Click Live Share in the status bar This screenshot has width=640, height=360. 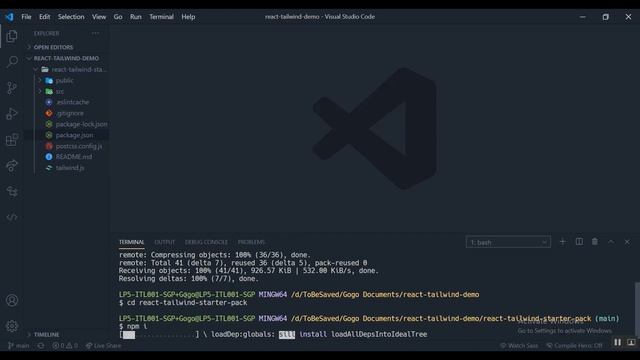103,345
